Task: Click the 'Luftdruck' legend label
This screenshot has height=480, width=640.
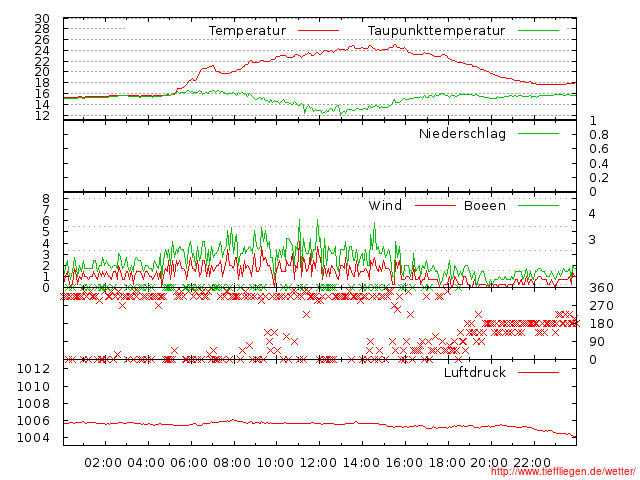Action: [475, 372]
